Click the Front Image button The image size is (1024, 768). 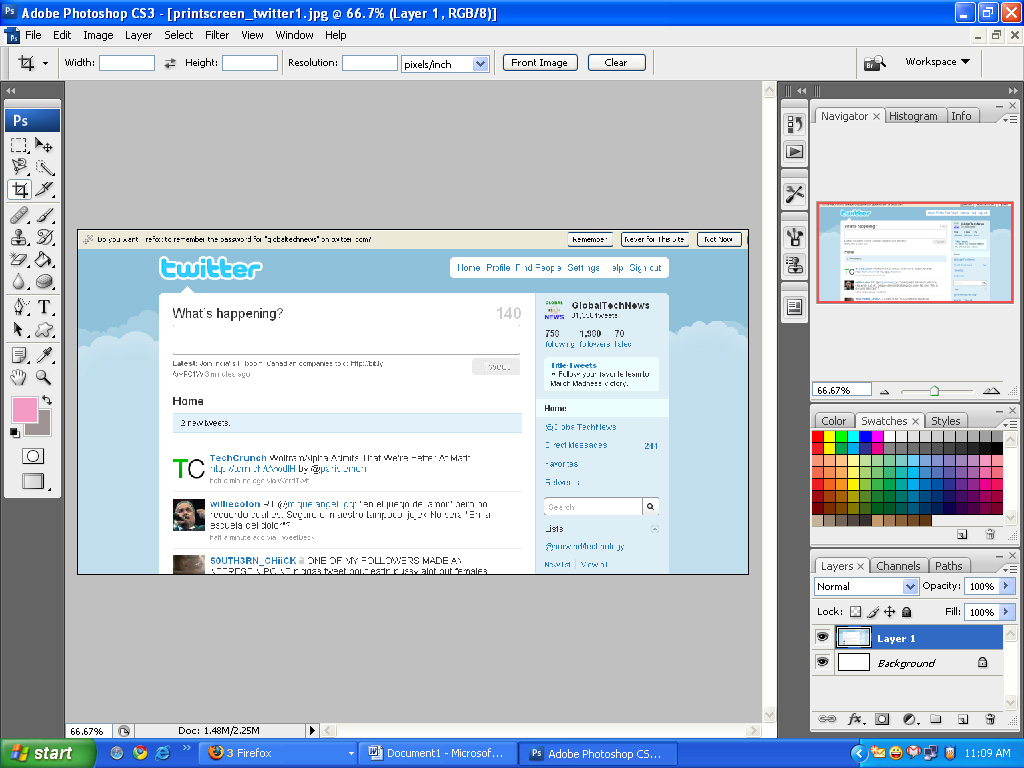[540, 62]
